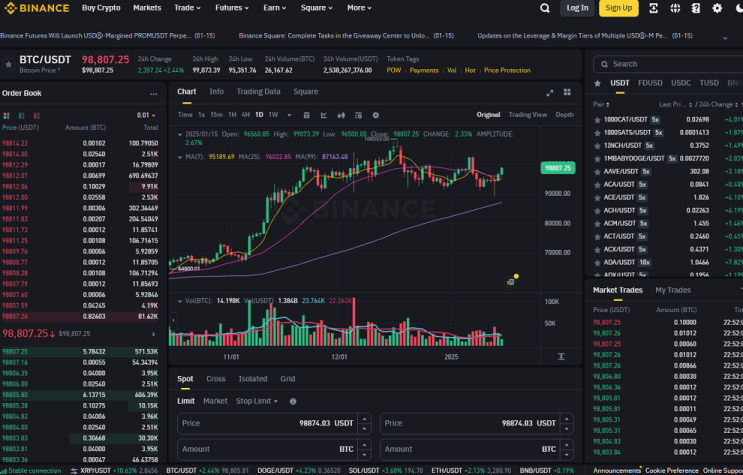Open the Grid trading tab
The height and width of the screenshot is (475, 743).
point(288,379)
